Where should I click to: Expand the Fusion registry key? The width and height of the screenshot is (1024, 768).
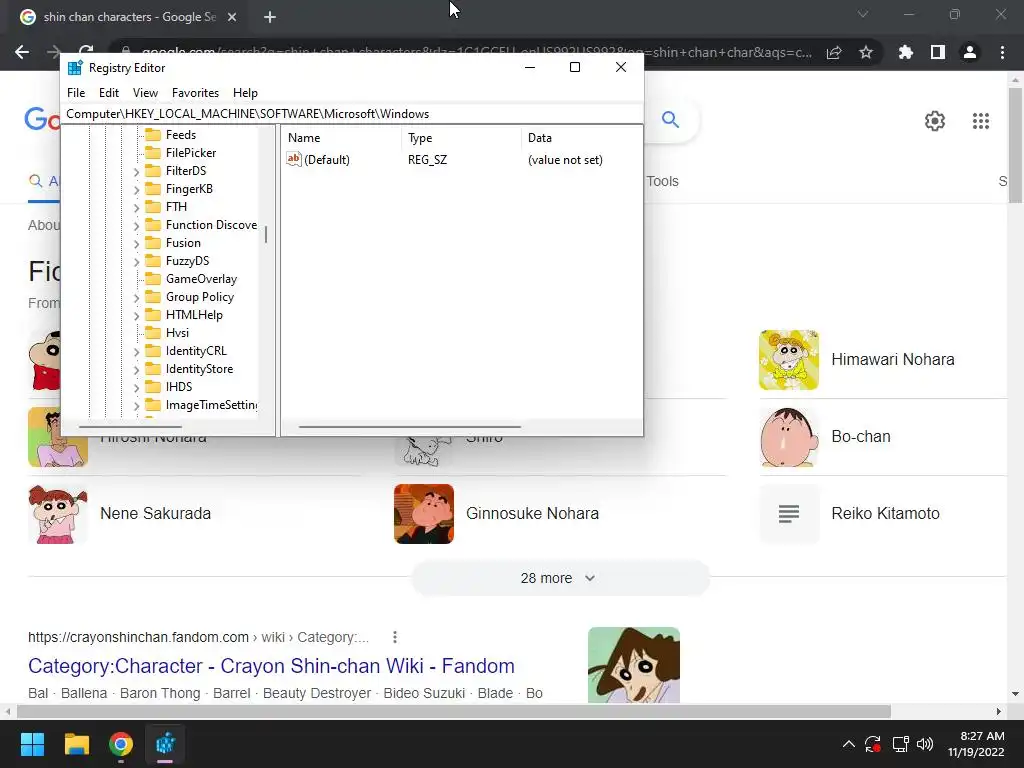click(136, 243)
